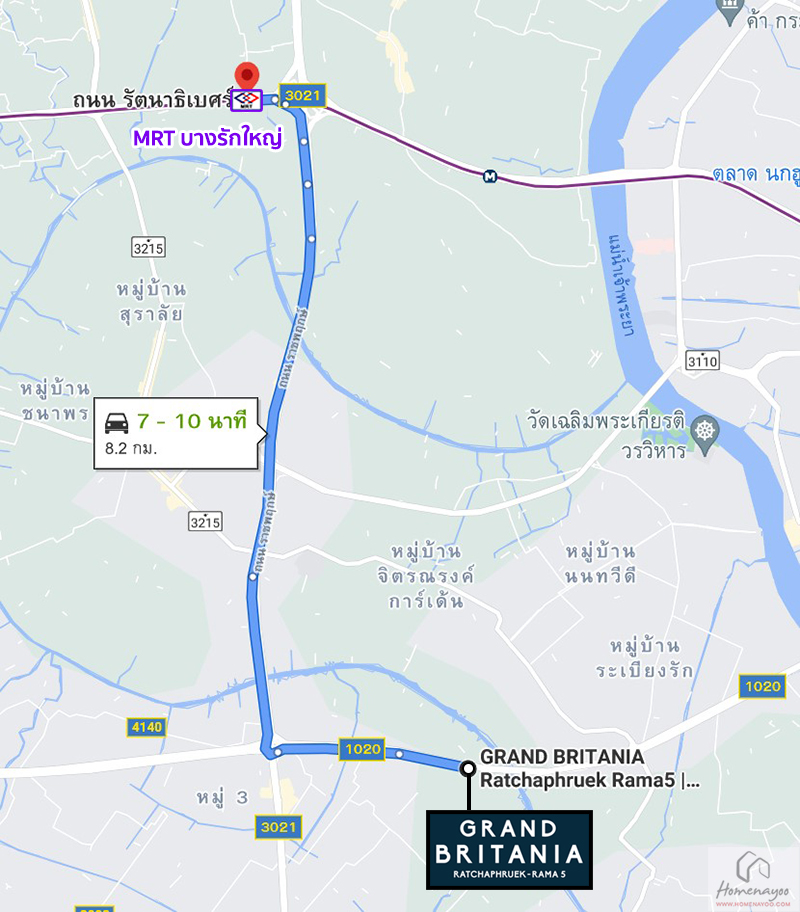This screenshot has height=912, width=800.
Task: Click the 7 - 10 minute route duration box
Action: coord(176,433)
